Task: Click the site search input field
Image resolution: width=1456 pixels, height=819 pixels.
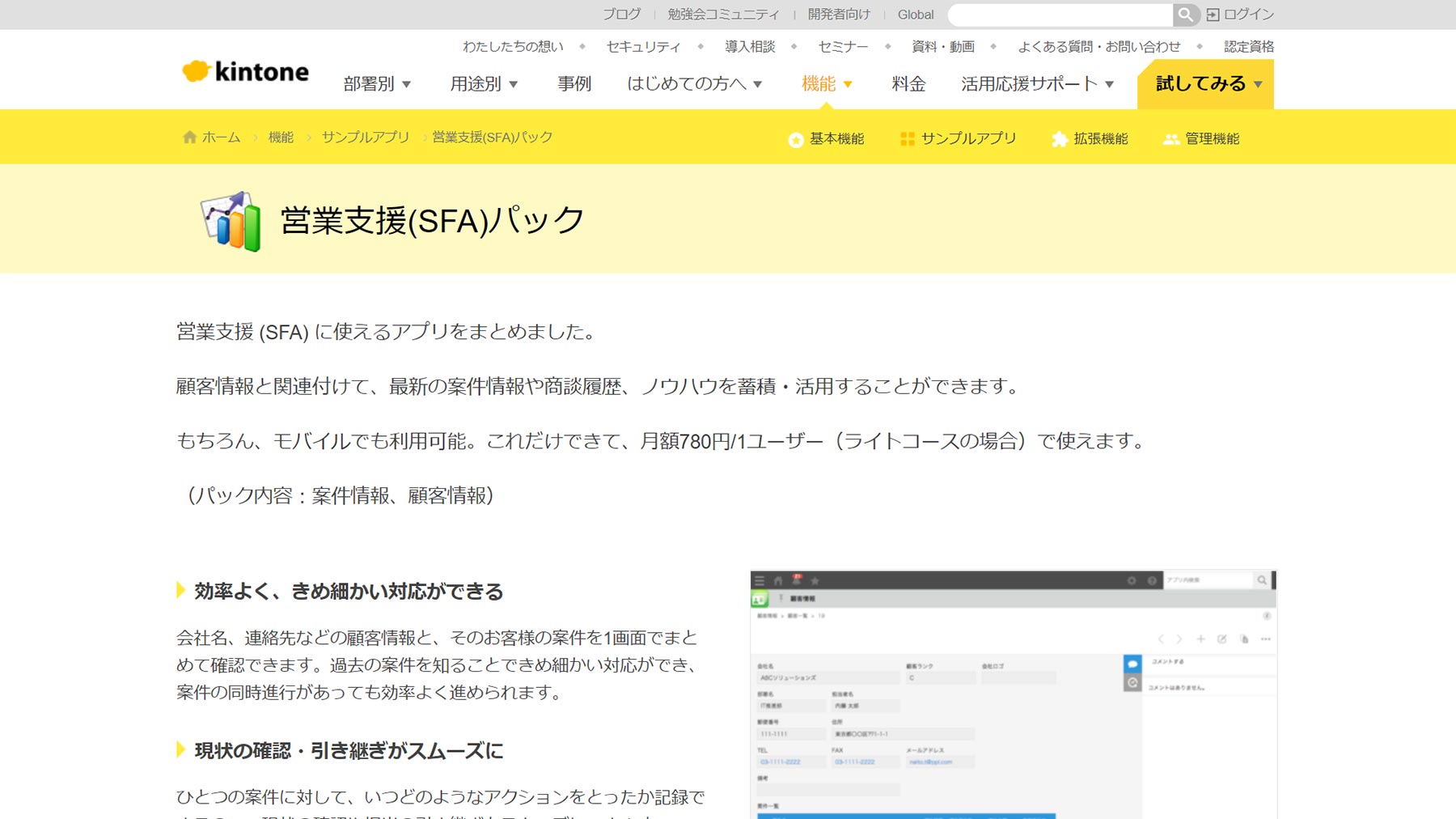Action: tap(1060, 15)
